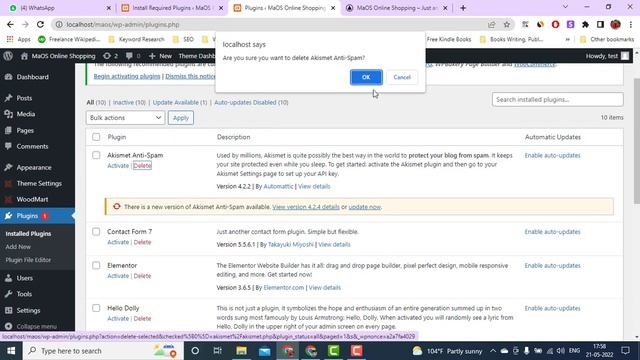Check the Contact Form 7 checkbox
This screenshot has height=360, width=640.
coord(96,231)
